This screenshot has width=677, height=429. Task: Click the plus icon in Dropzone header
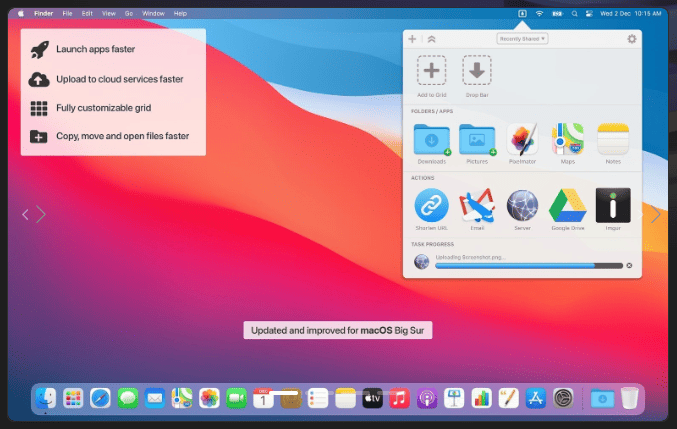(412, 39)
